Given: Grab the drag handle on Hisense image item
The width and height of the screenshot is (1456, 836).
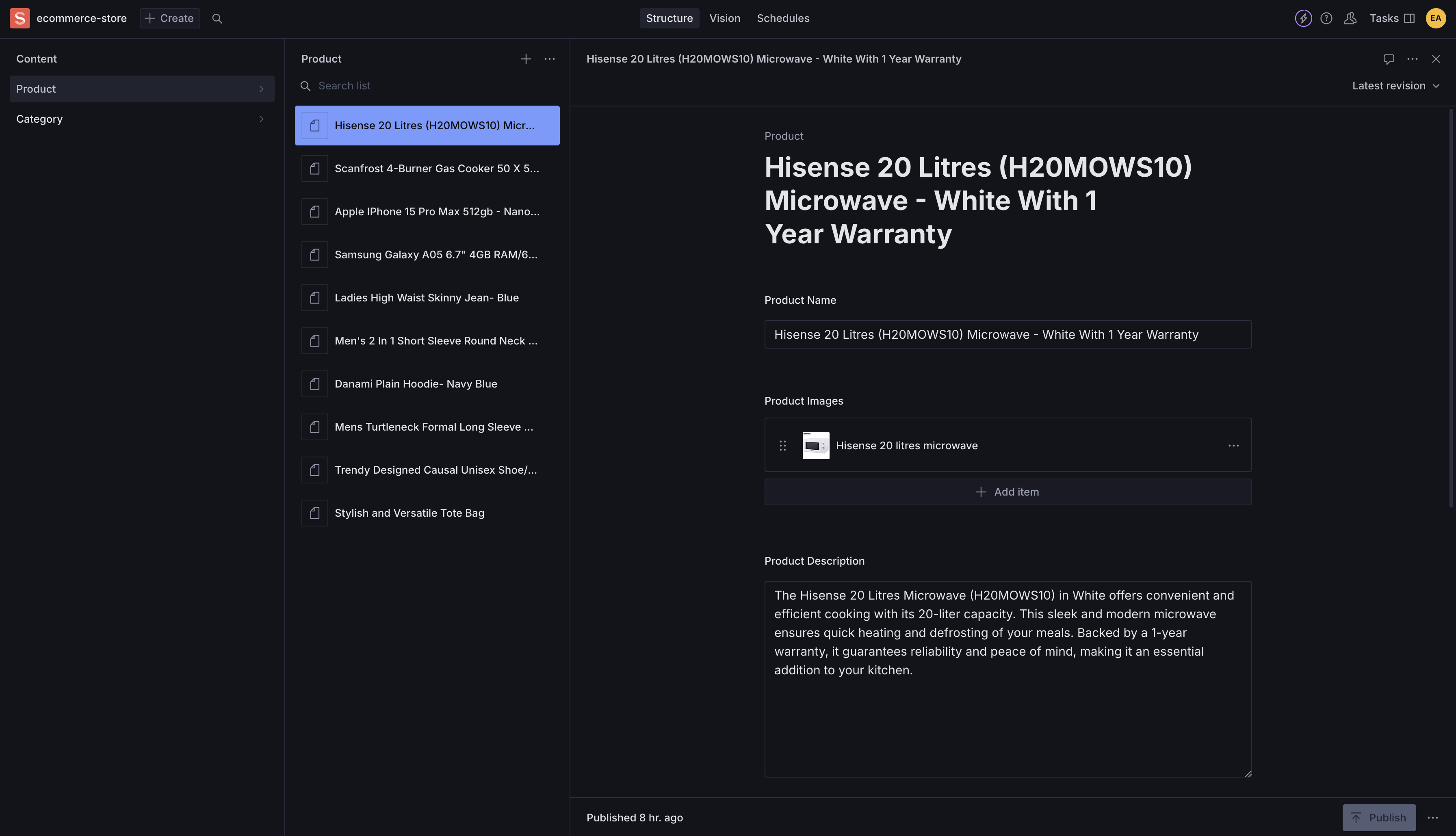Looking at the screenshot, I should (782, 446).
